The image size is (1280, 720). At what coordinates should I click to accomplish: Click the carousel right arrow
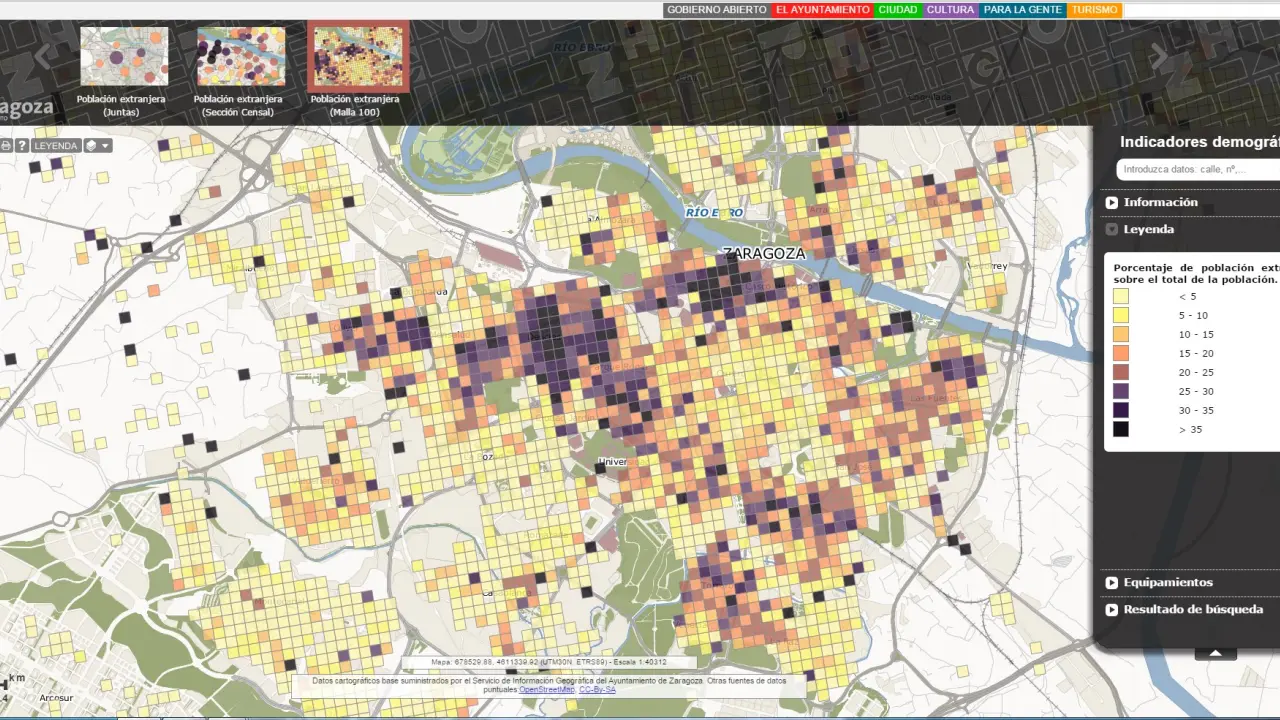1159,56
